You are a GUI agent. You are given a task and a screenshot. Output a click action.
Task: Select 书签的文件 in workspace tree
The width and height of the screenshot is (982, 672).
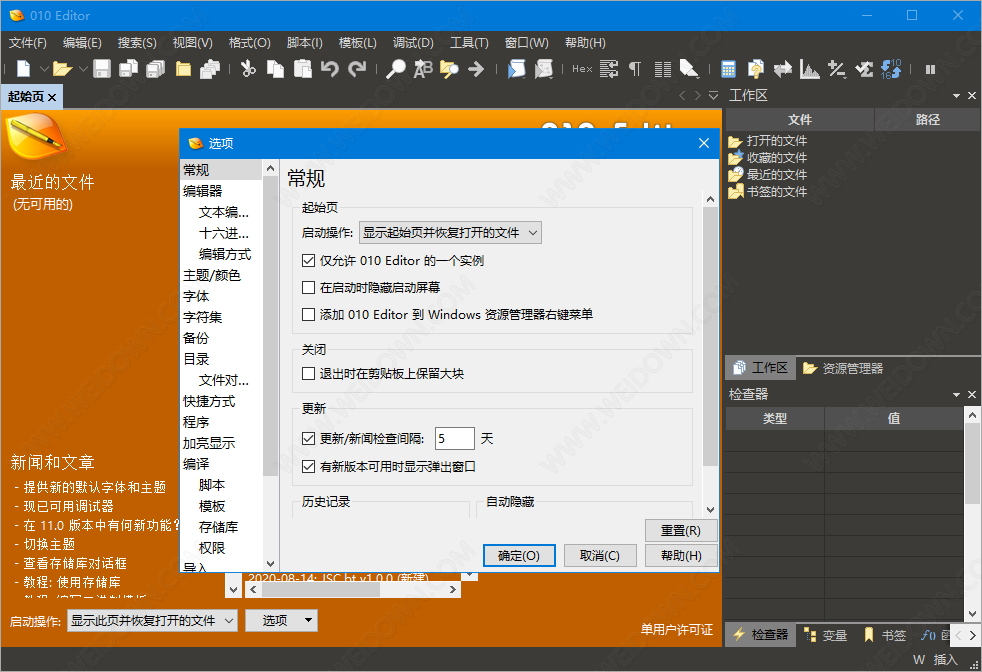coord(777,191)
